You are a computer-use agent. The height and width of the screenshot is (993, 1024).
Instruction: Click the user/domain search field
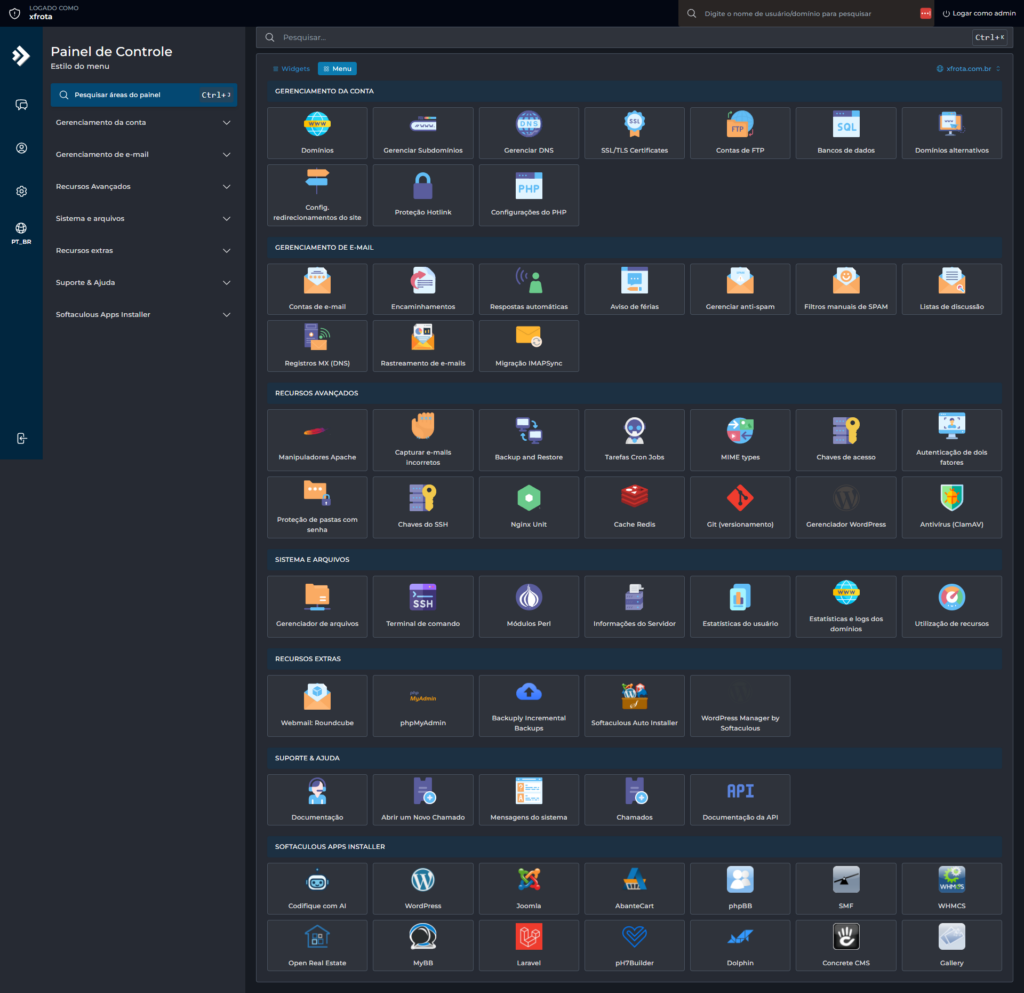click(x=800, y=13)
